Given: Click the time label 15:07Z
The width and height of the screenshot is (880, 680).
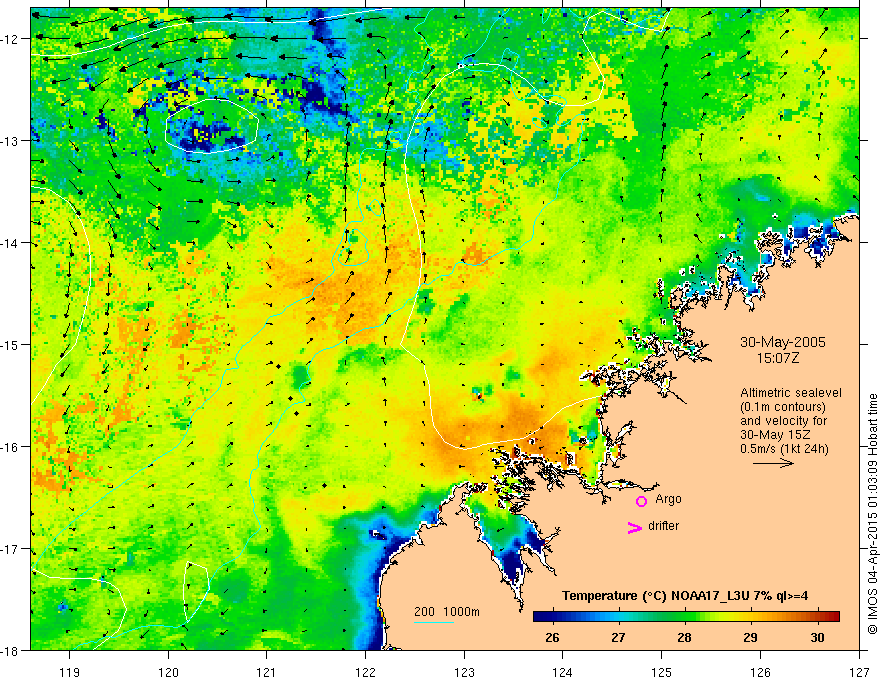Looking at the screenshot, I should [777, 358].
